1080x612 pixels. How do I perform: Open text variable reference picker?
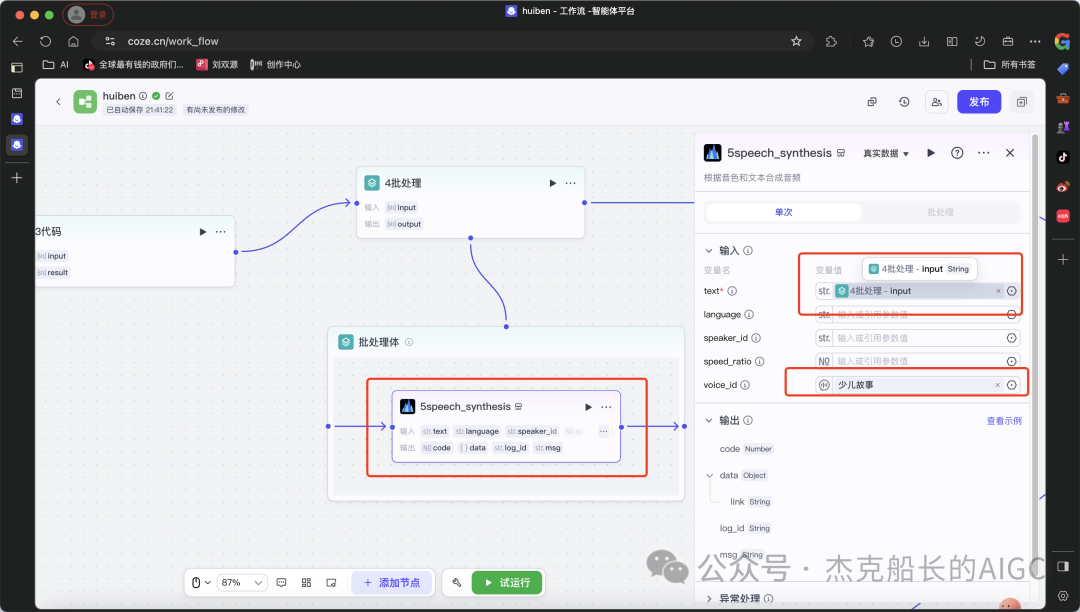tap(1011, 291)
